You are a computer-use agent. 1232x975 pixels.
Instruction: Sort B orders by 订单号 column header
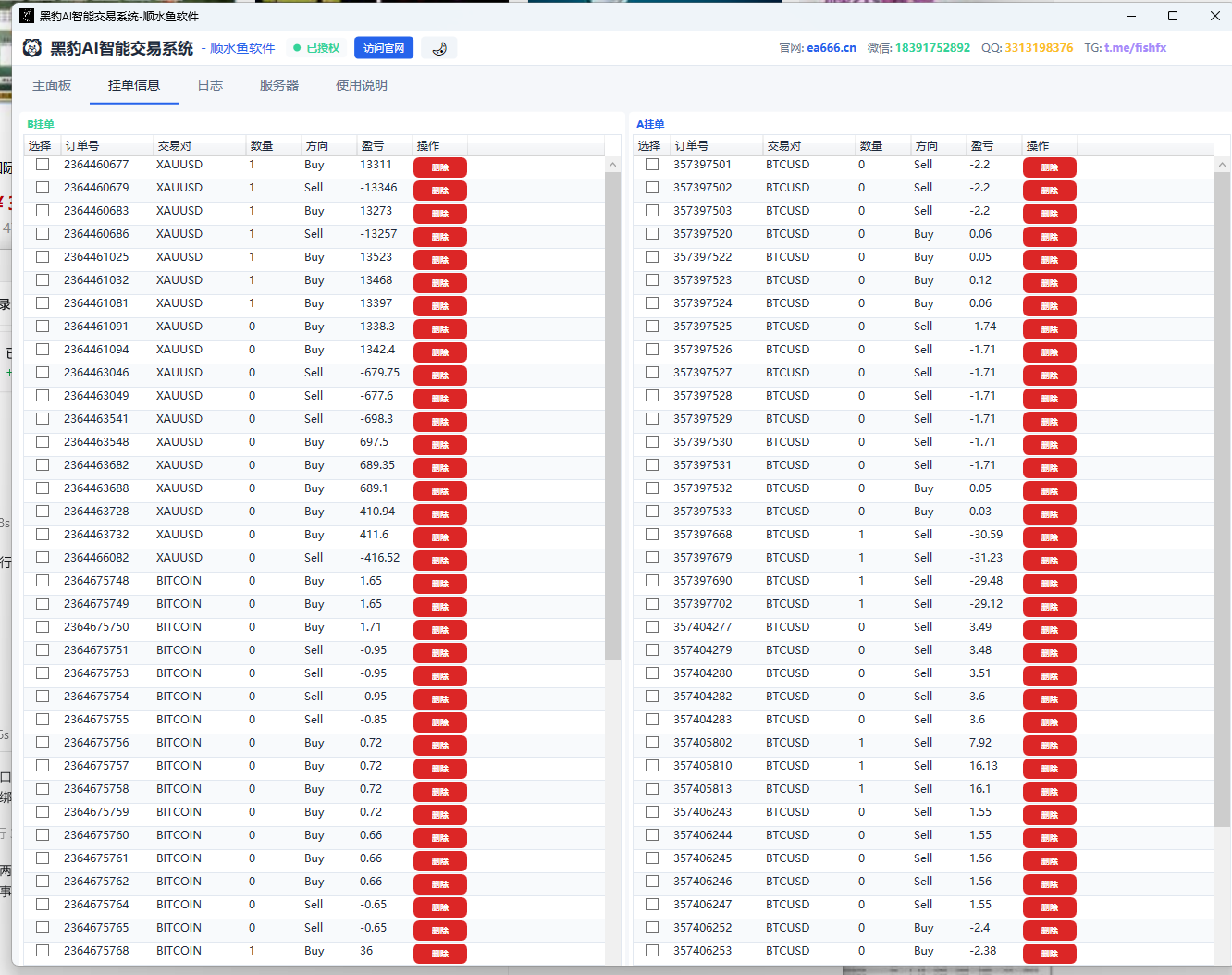coord(107,146)
